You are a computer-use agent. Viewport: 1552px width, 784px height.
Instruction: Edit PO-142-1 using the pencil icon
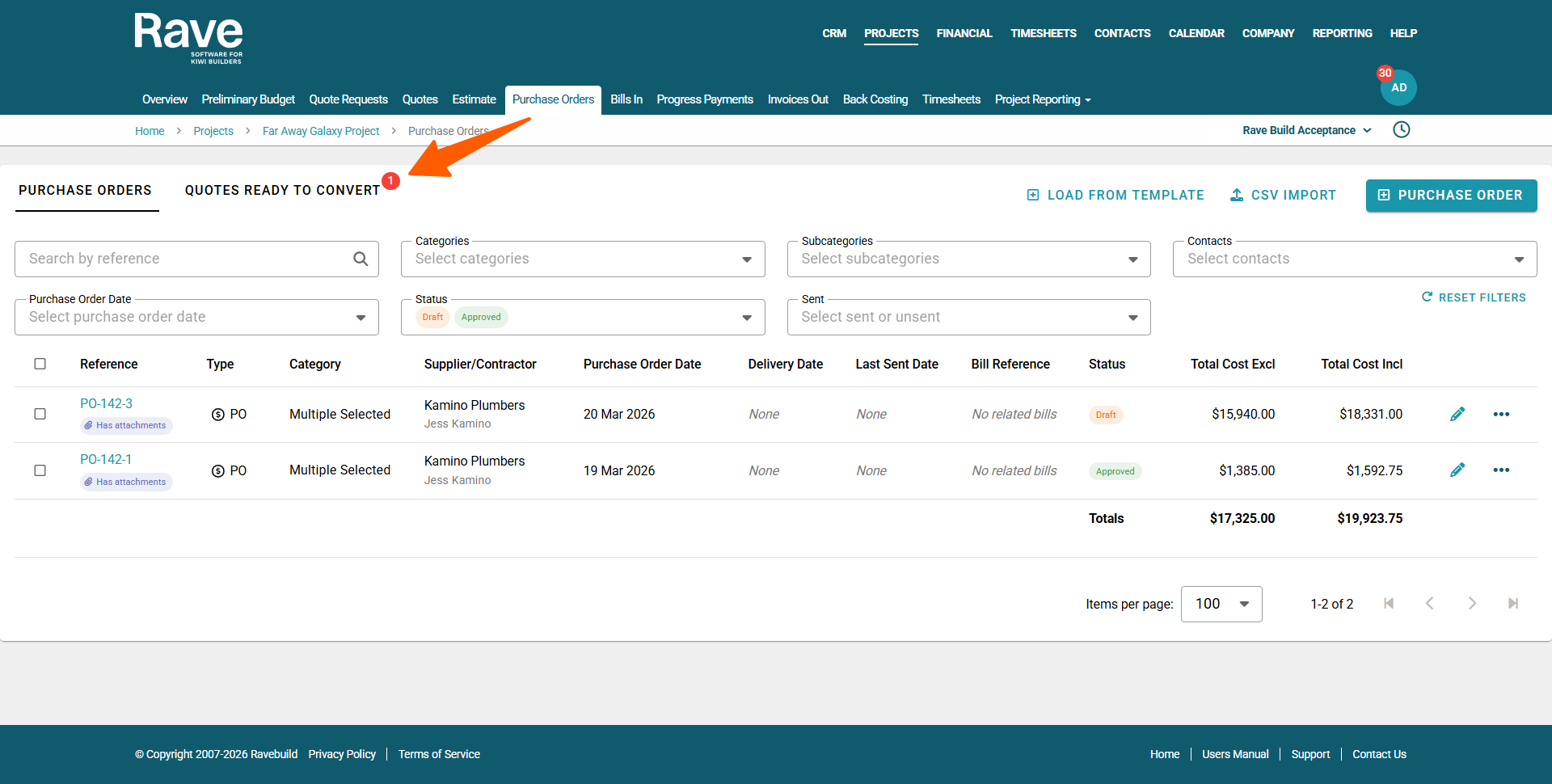click(x=1457, y=470)
